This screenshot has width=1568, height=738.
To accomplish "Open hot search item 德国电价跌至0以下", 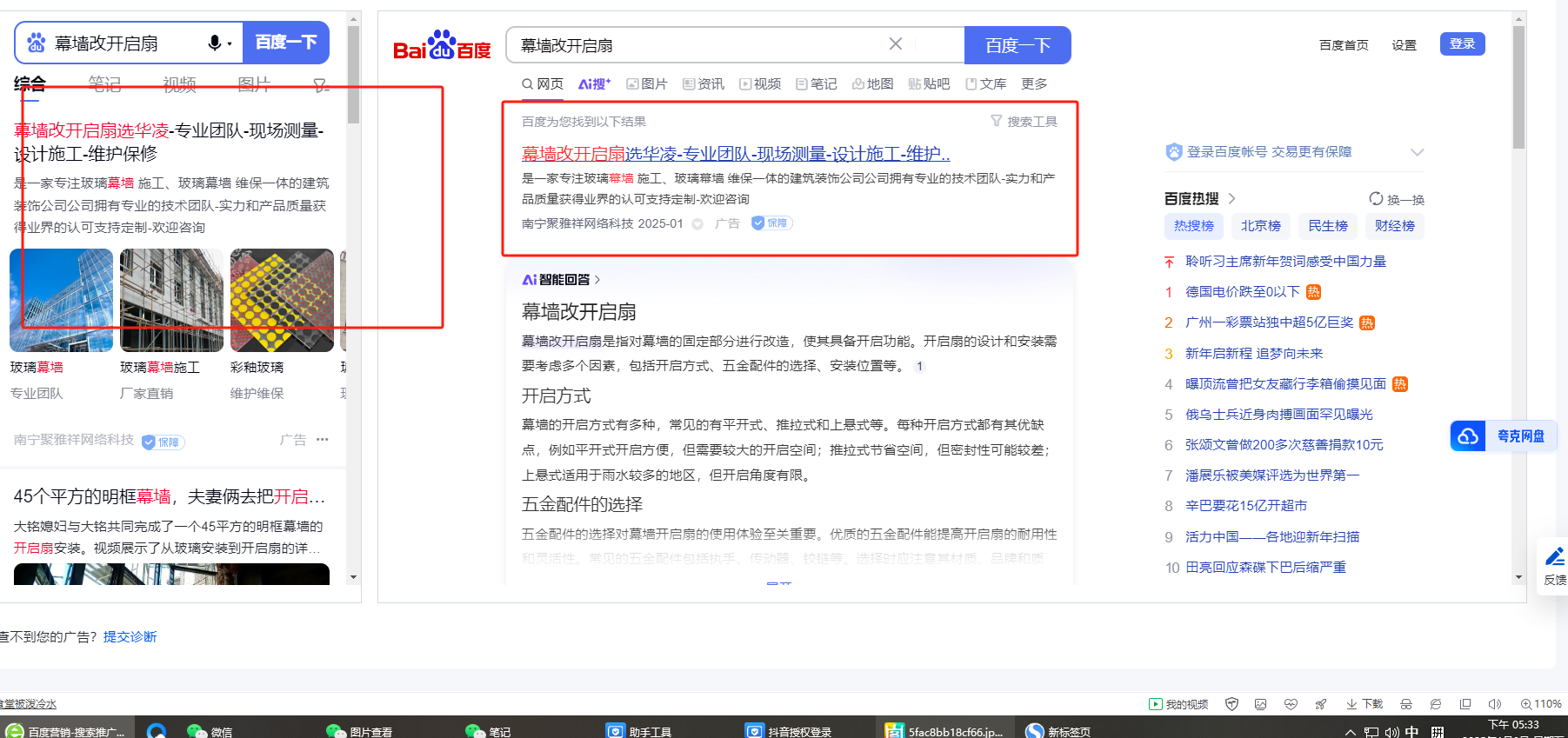I will [1243, 292].
